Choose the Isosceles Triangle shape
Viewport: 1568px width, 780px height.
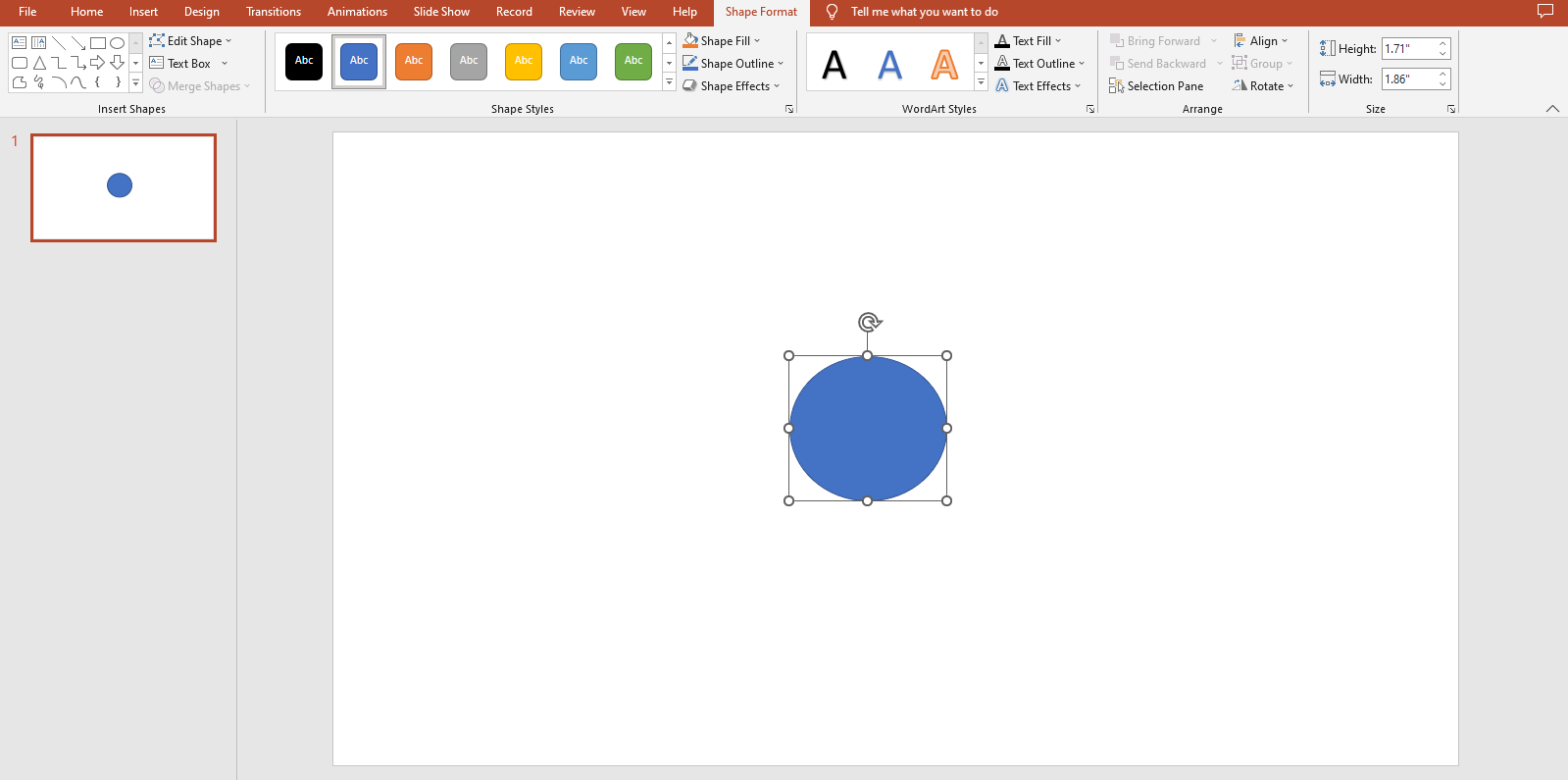click(39, 63)
